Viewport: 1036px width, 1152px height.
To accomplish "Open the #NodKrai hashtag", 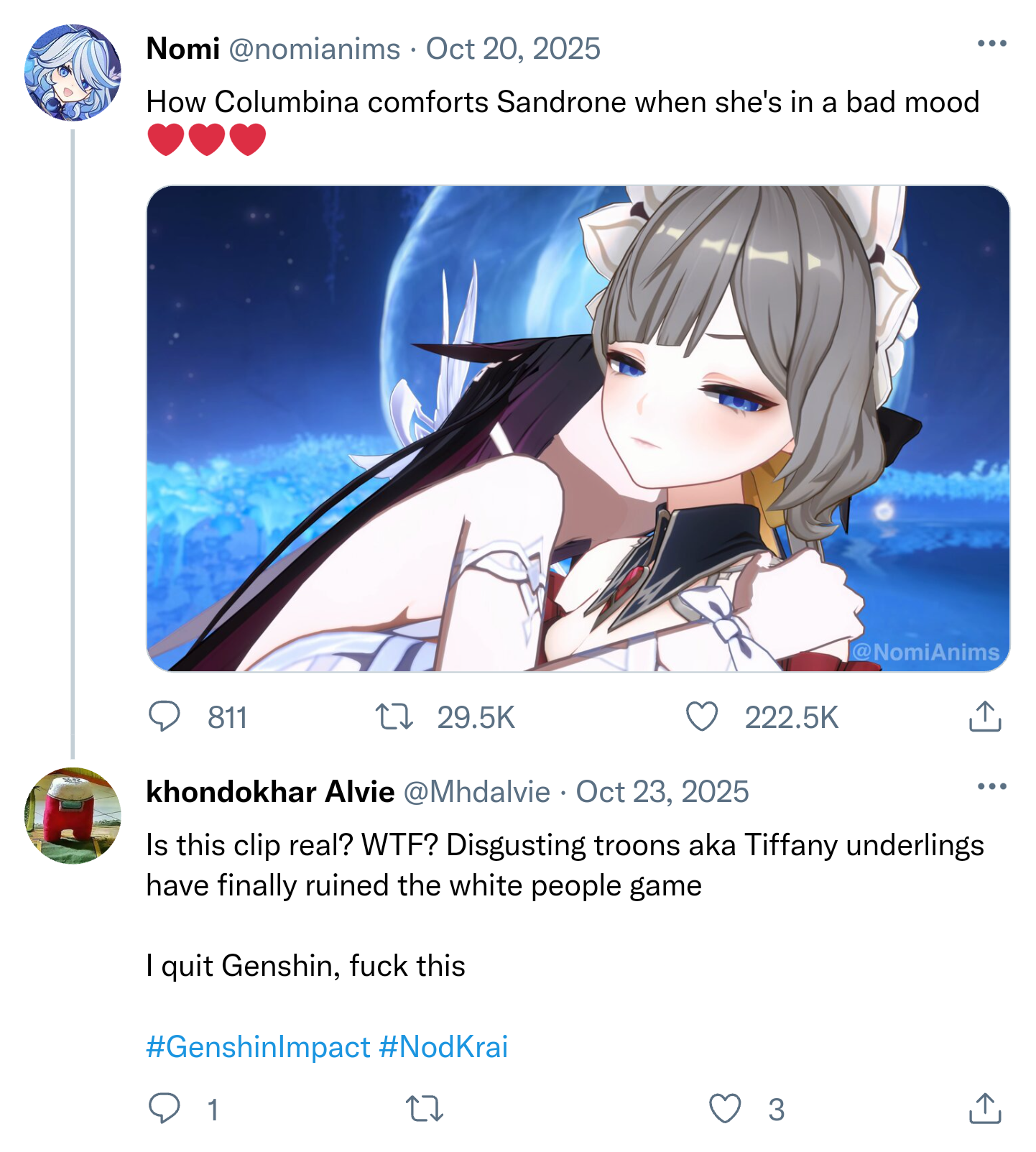I will (443, 1046).
